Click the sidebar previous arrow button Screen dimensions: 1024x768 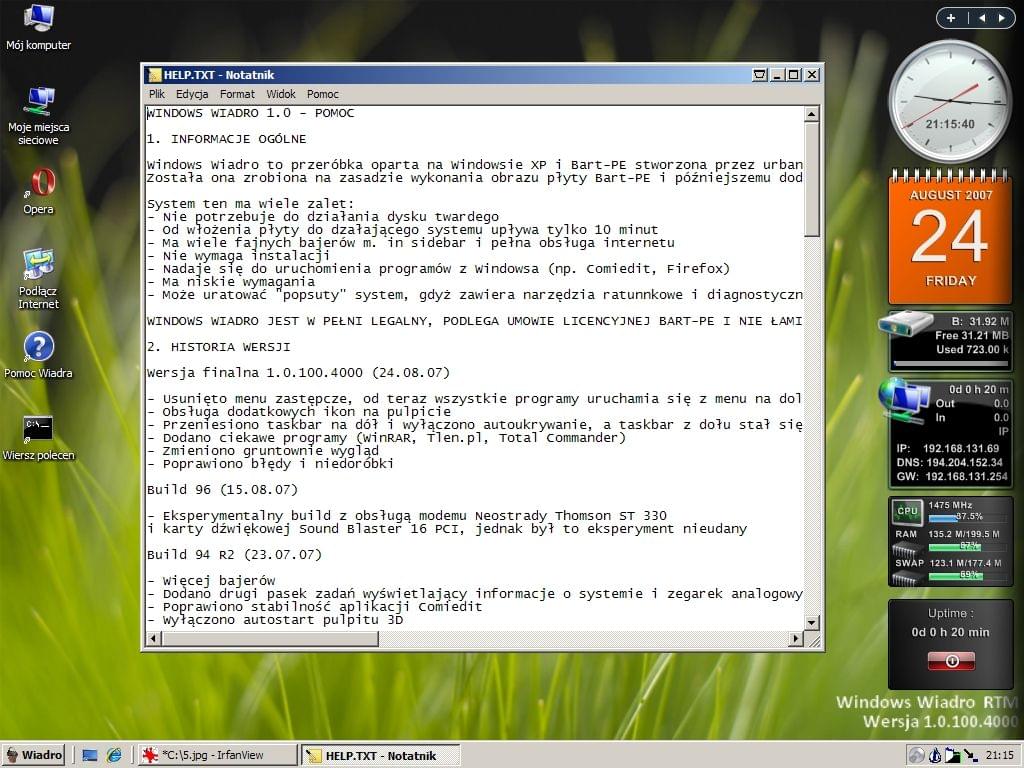tap(982, 18)
